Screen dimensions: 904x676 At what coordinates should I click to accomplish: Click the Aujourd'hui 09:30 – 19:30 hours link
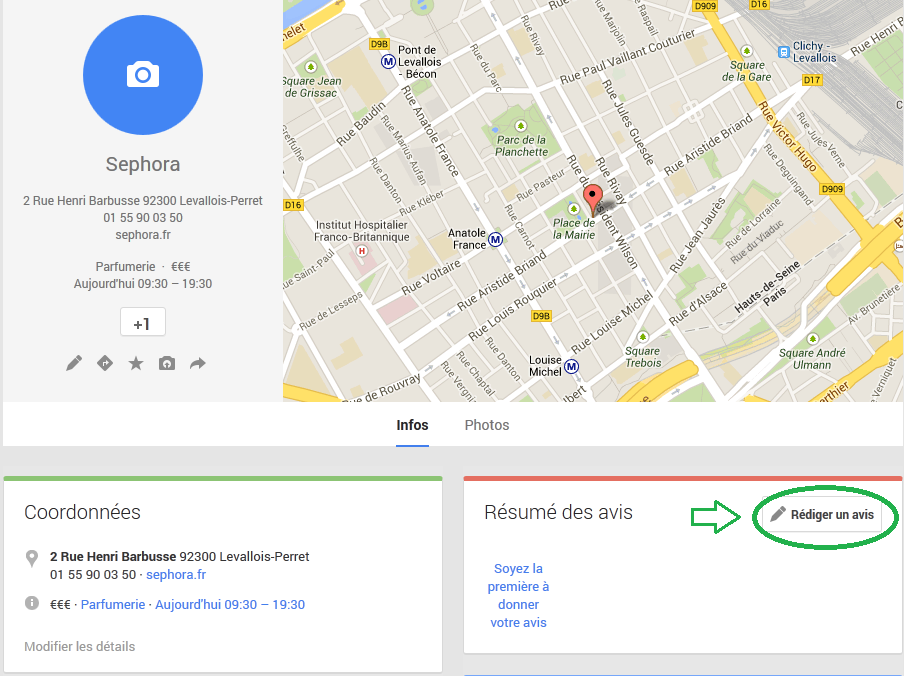click(230, 605)
